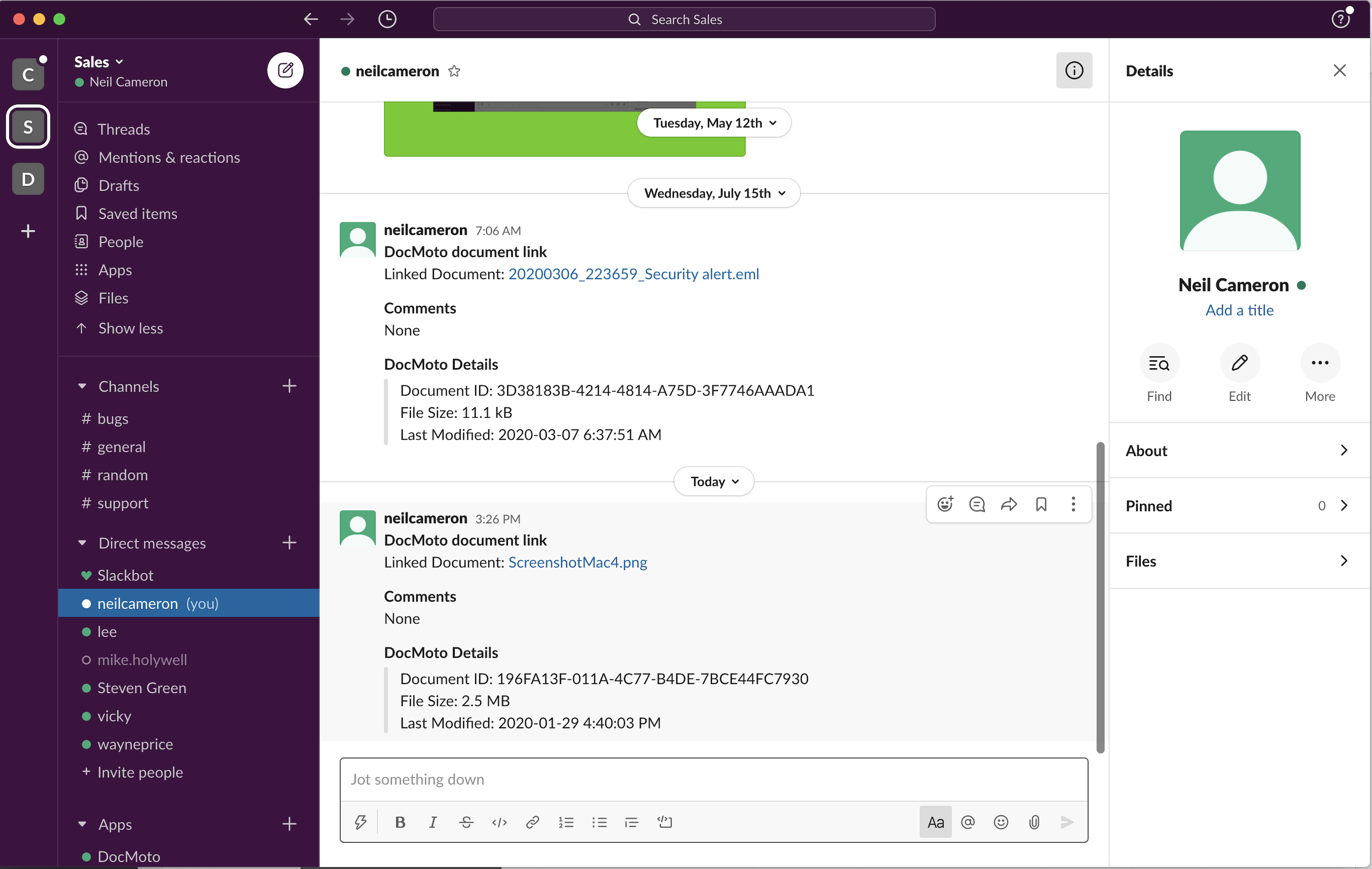Open more actions for the 3:26 PM message

1073,504
